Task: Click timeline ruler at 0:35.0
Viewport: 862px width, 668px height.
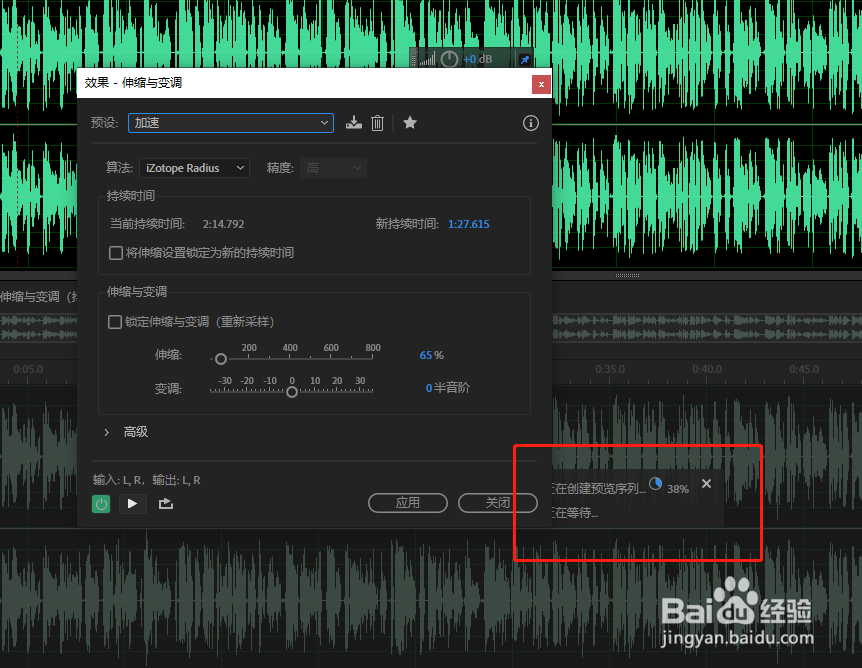Action: [610, 369]
